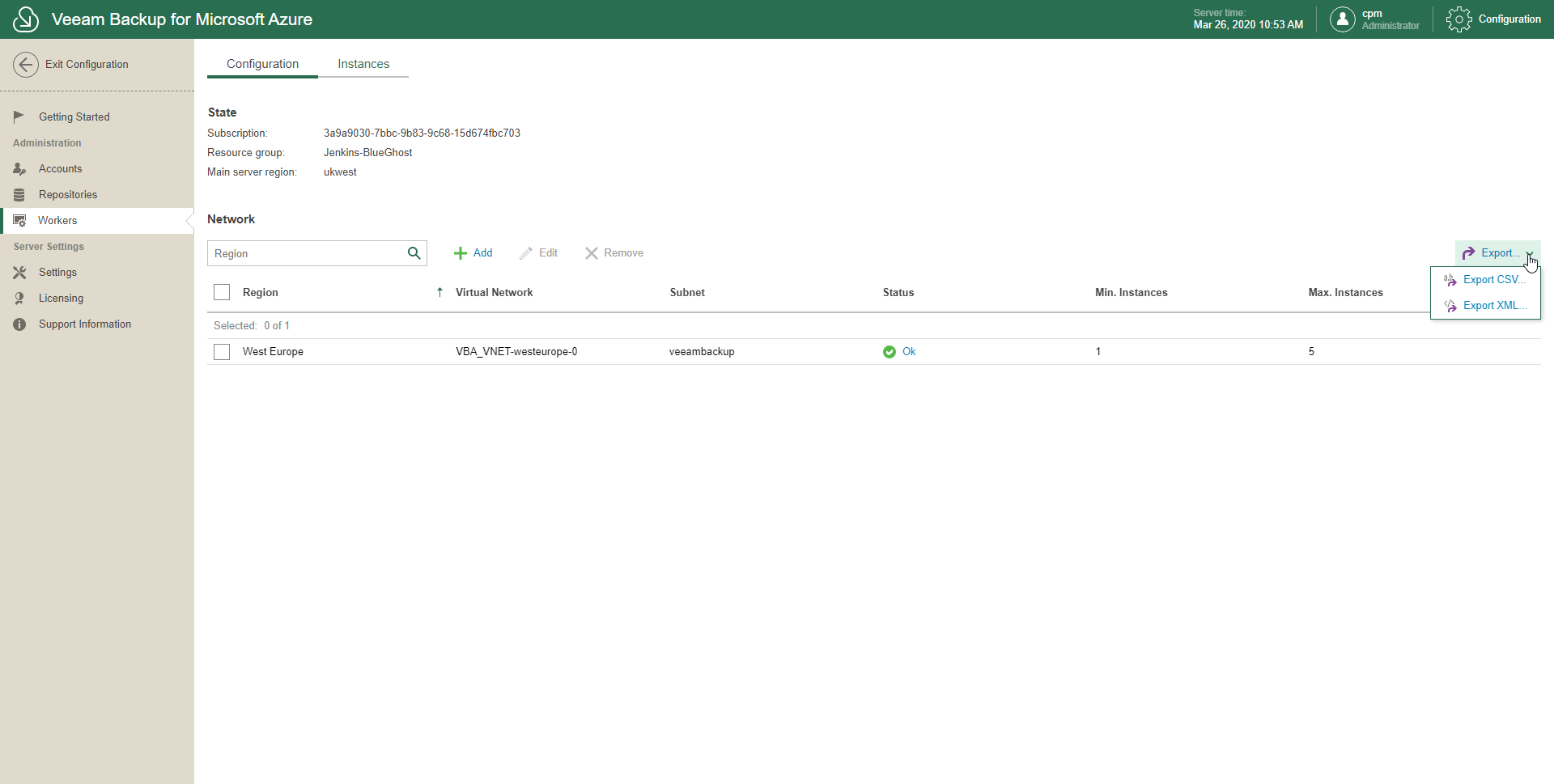
Task: Click the Veeam logo icon
Action: [26, 19]
